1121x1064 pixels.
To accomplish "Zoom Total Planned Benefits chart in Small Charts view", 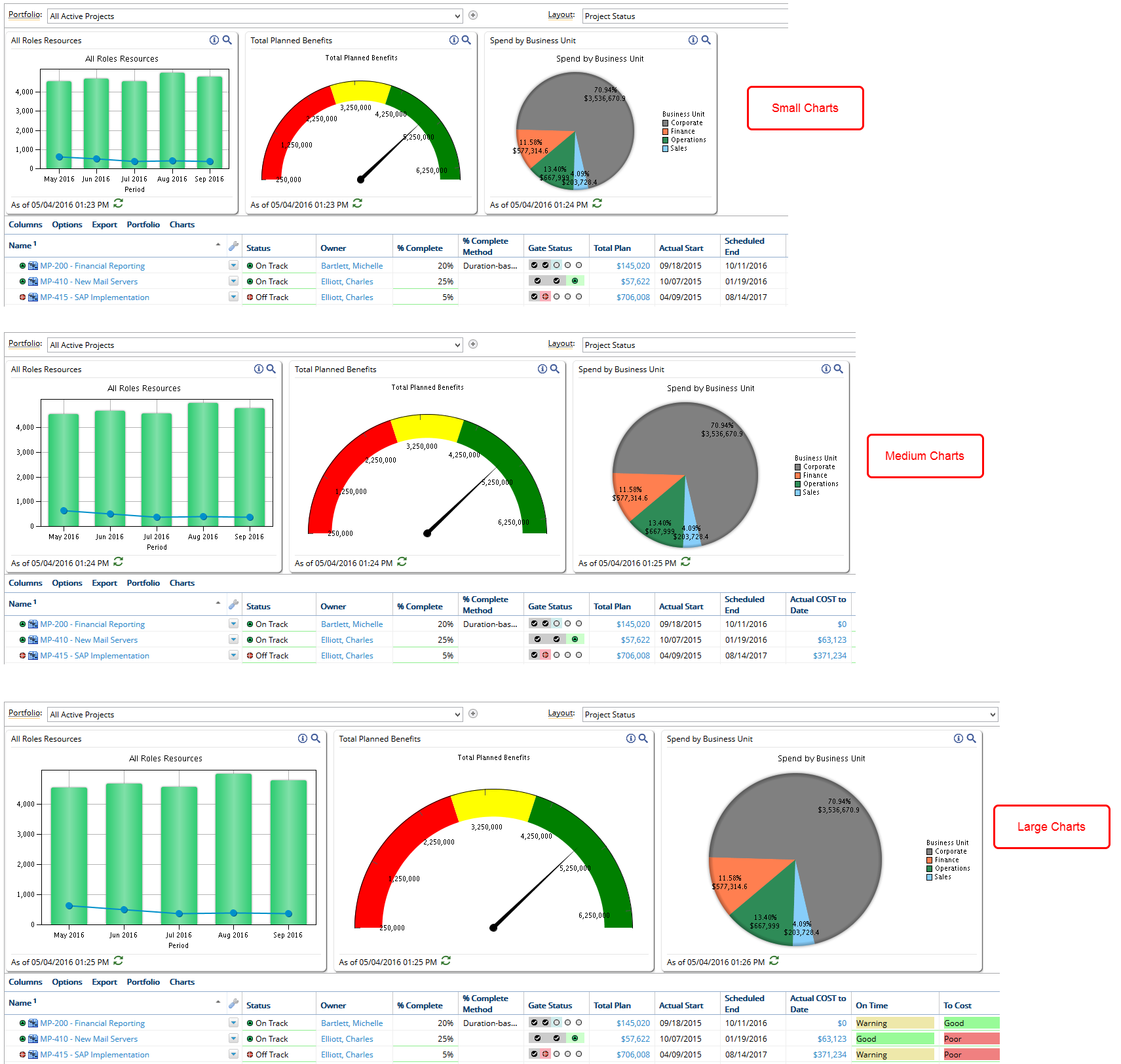I will tap(466, 40).
